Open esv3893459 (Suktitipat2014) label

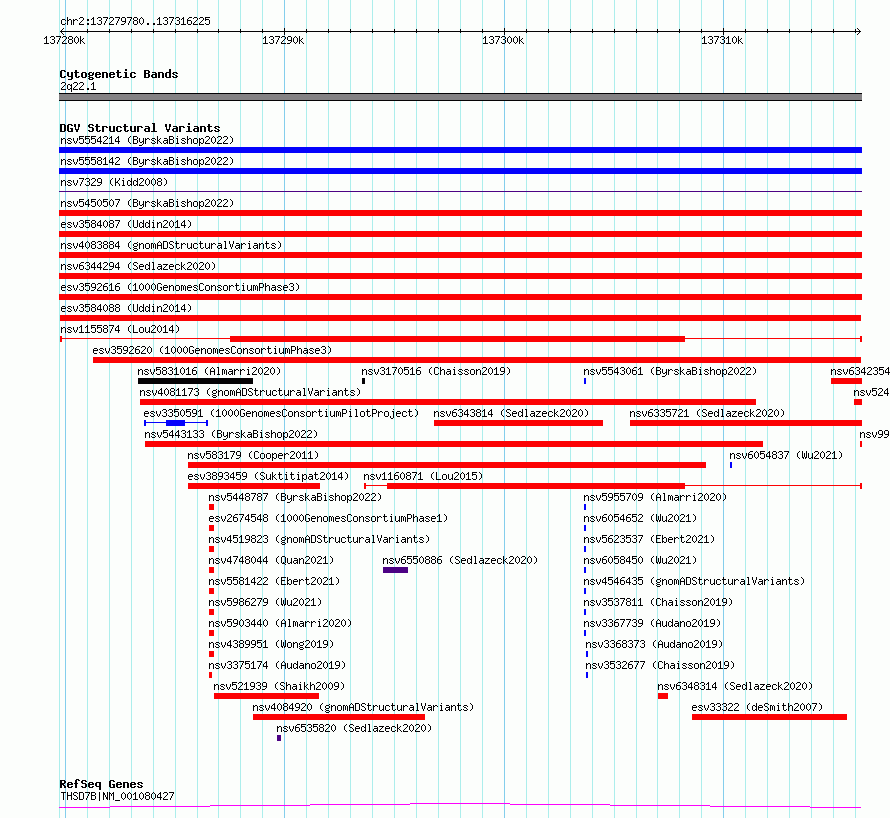coord(268,476)
